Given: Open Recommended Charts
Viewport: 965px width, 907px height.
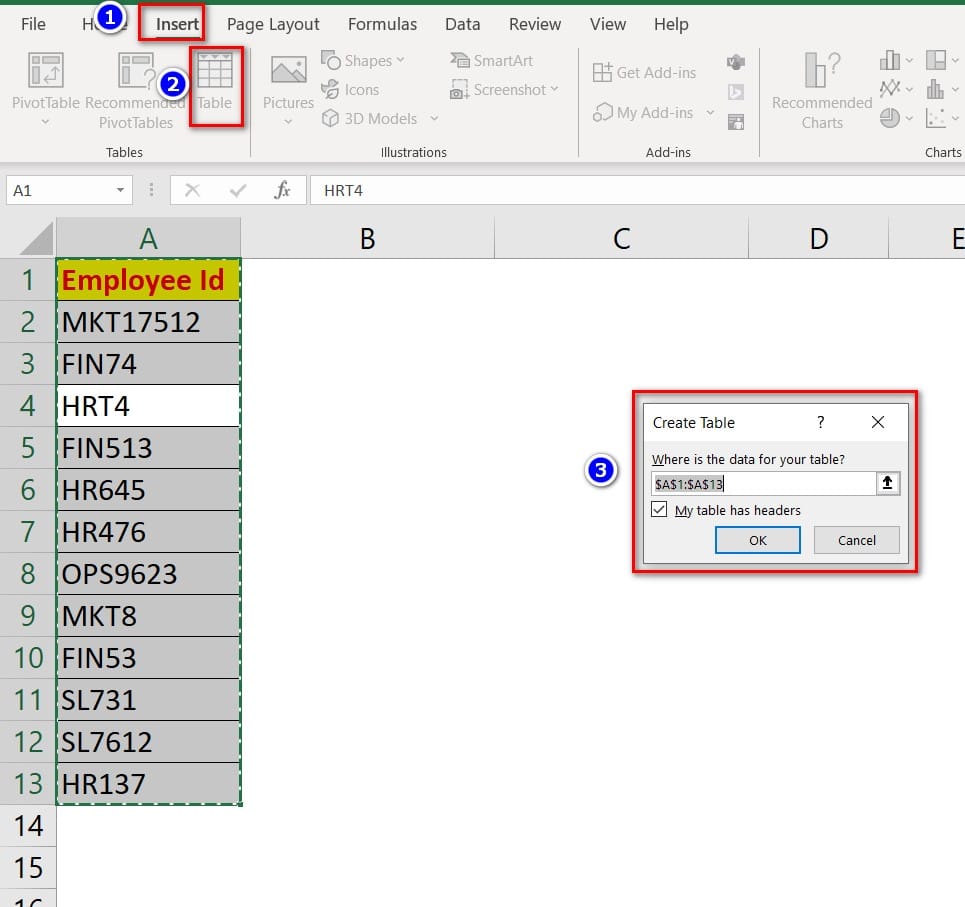Looking at the screenshot, I should point(821,90).
